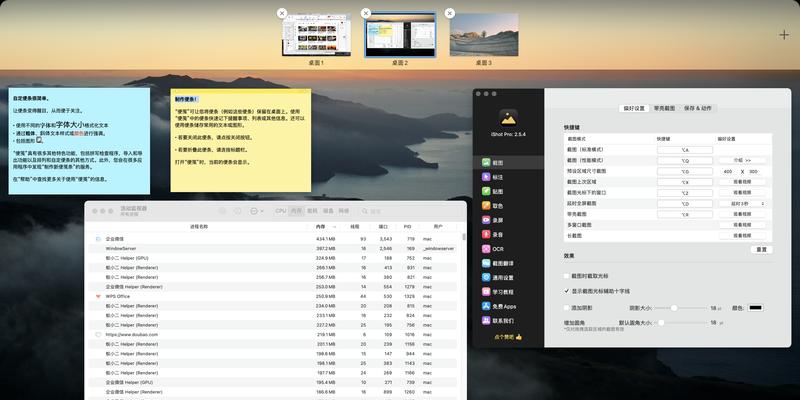Image resolution: width=800 pixels, height=400 pixels.
Task: Click the 介绍 >> button
Action: click(x=742, y=160)
